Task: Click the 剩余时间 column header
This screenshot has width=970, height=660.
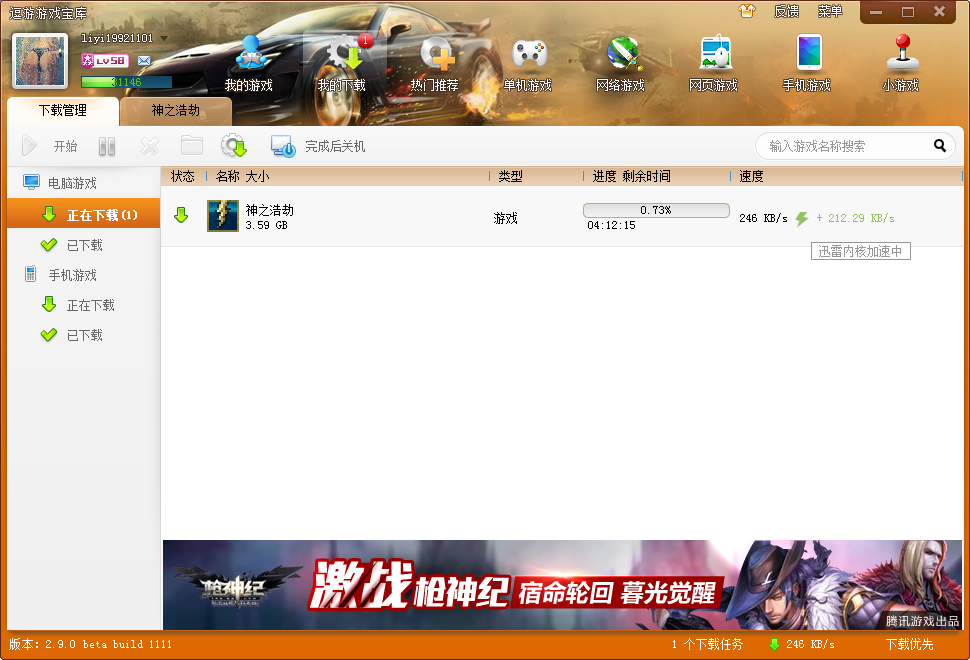Action: coord(646,176)
